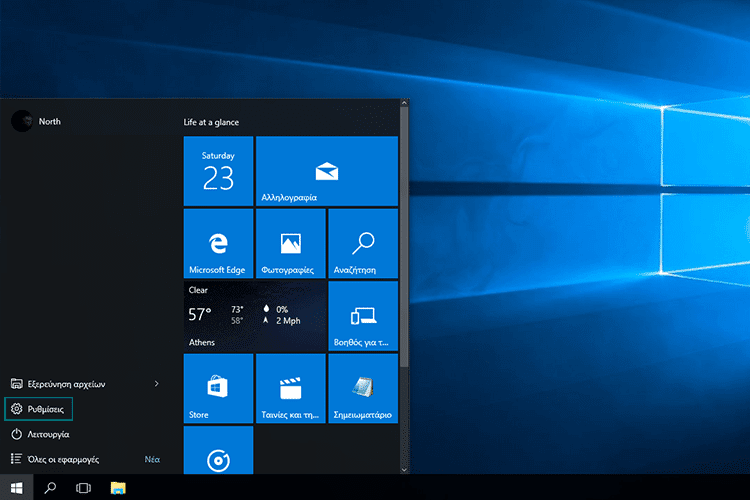Show Όλες οι εφαρμογές all apps list
750x500 pixels.
pyautogui.click(x=55, y=459)
